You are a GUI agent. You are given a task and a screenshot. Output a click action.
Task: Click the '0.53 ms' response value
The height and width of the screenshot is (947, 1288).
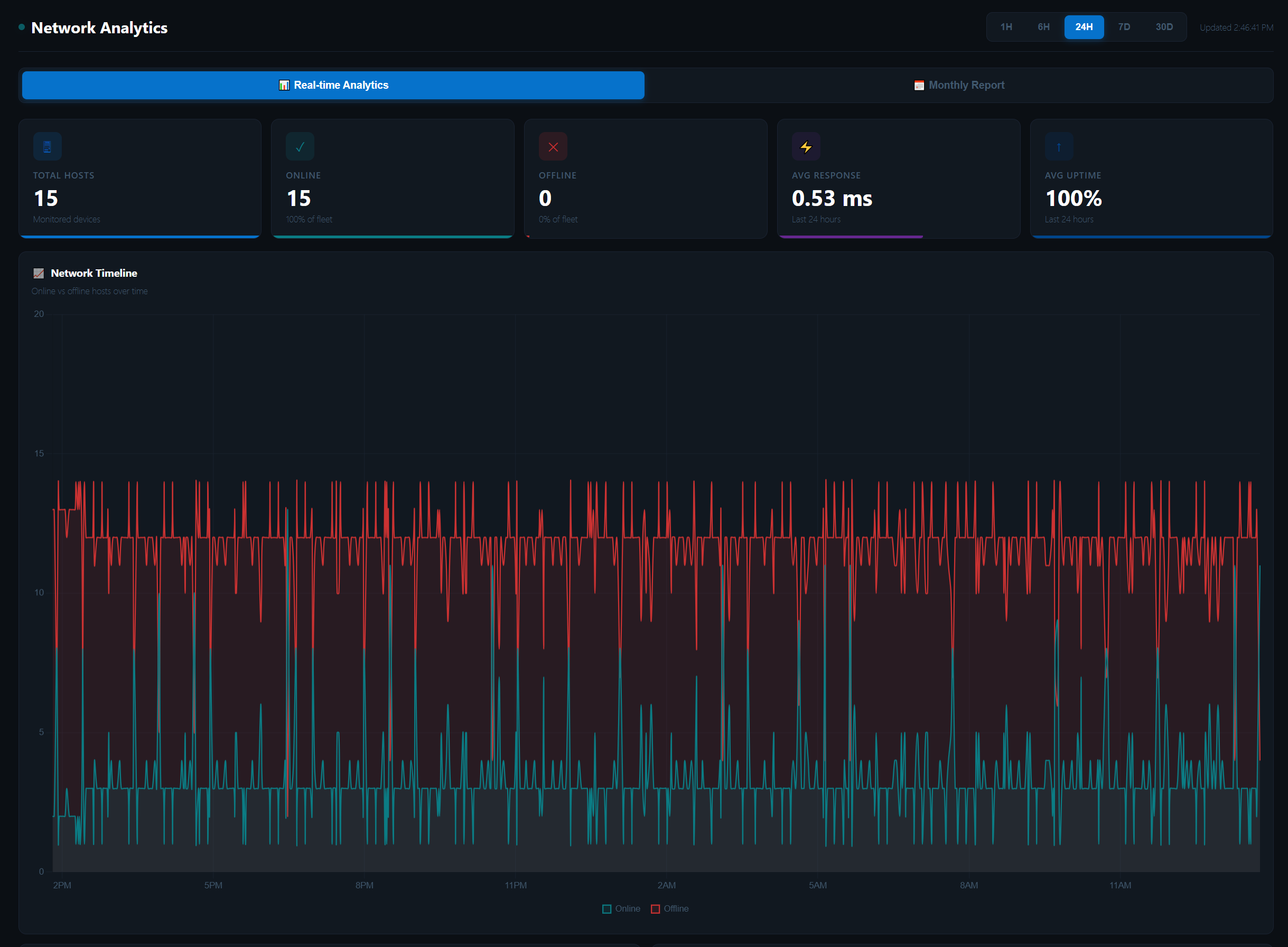832,199
